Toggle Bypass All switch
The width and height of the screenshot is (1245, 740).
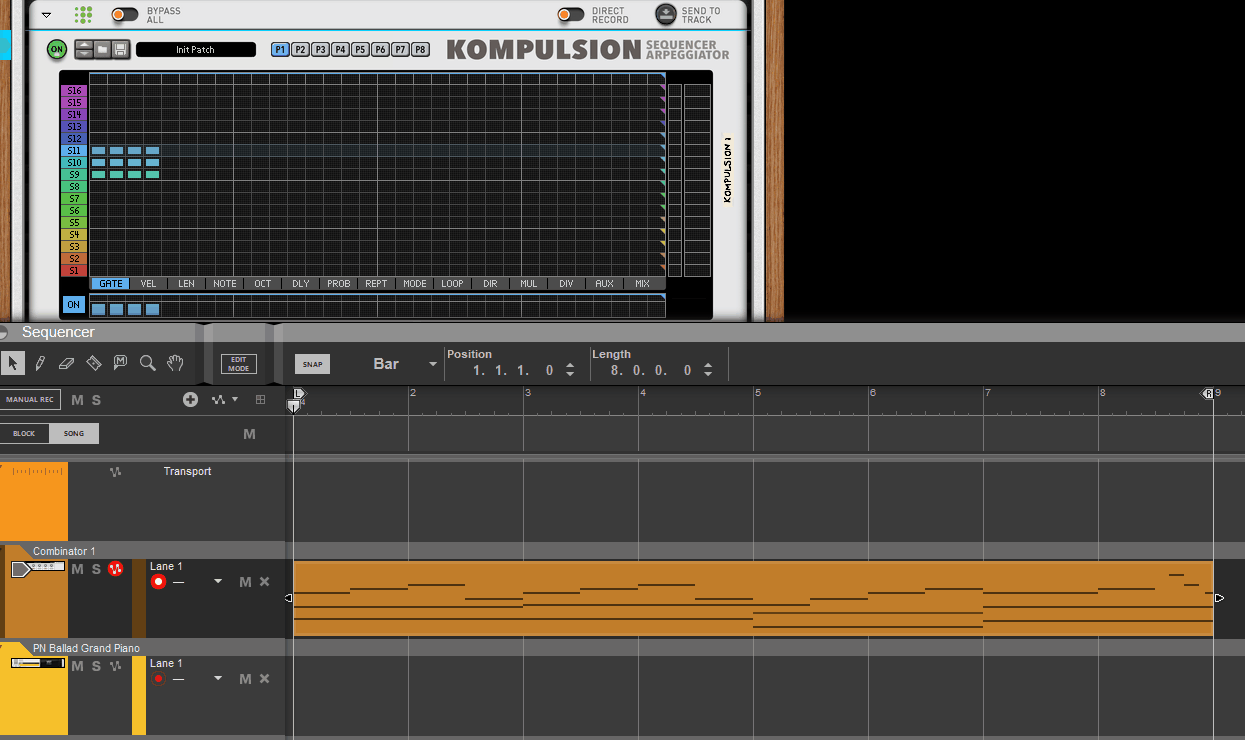point(125,14)
